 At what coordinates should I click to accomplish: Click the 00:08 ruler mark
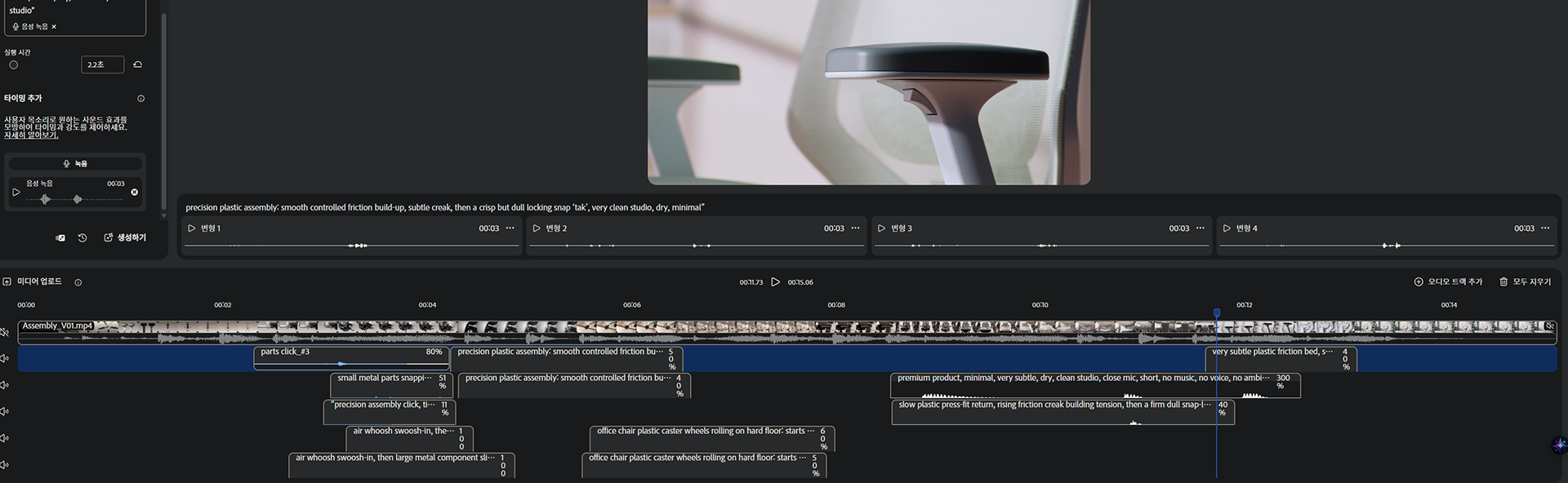[x=836, y=305]
